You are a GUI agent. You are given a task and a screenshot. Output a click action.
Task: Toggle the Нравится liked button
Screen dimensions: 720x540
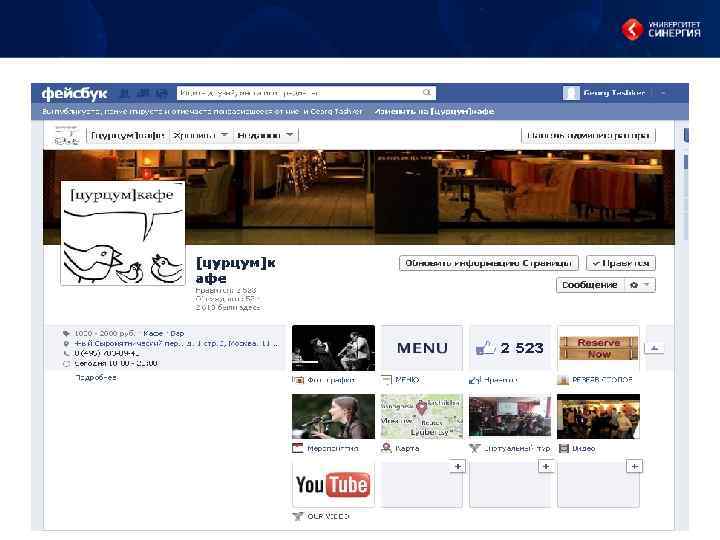[621, 263]
